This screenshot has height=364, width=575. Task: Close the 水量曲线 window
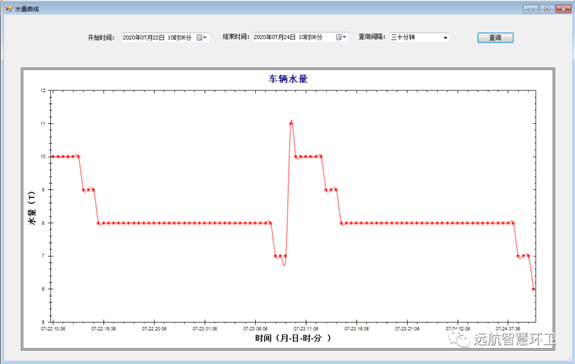[563, 9]
